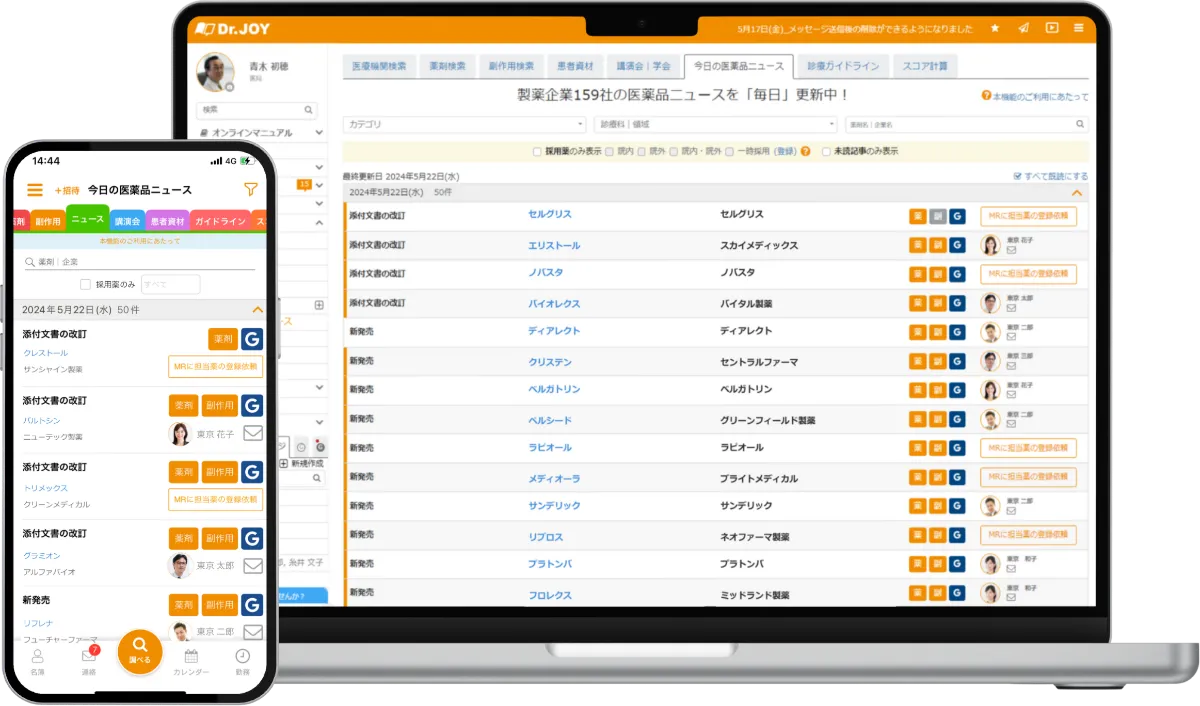Click the 副 icon in ペルシード row
Viewport: 1200px width, 706px height.
937,419
